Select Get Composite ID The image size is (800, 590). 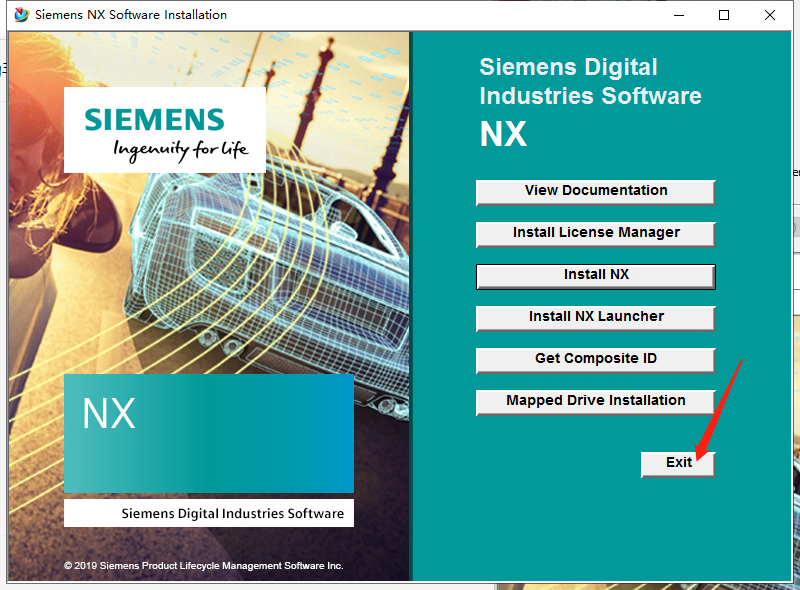595,359
